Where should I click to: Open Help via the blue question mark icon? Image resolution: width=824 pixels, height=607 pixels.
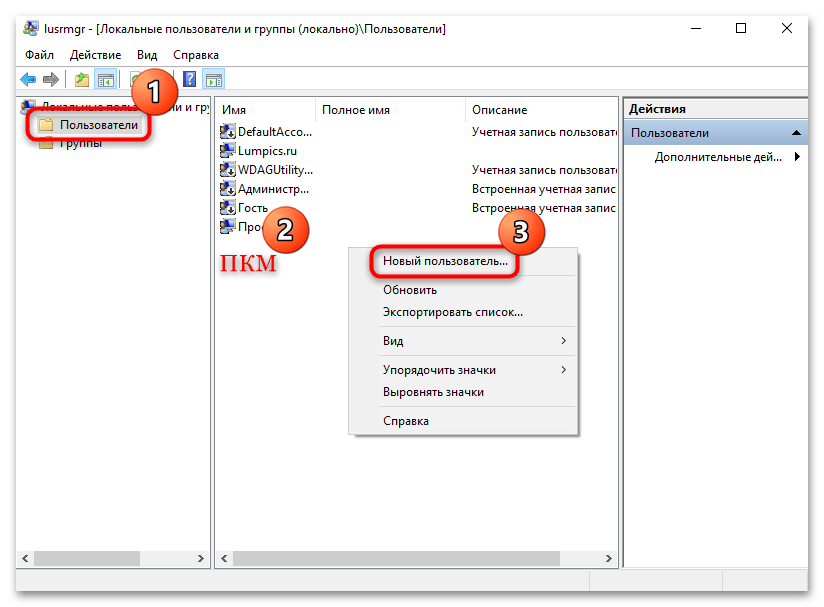point(189,79)
